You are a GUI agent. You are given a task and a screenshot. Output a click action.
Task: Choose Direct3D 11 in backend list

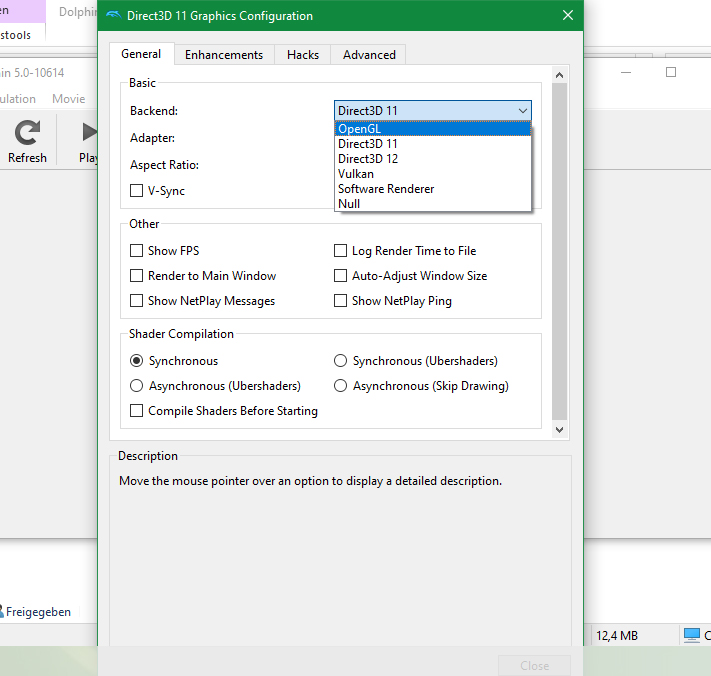[433, 144]
